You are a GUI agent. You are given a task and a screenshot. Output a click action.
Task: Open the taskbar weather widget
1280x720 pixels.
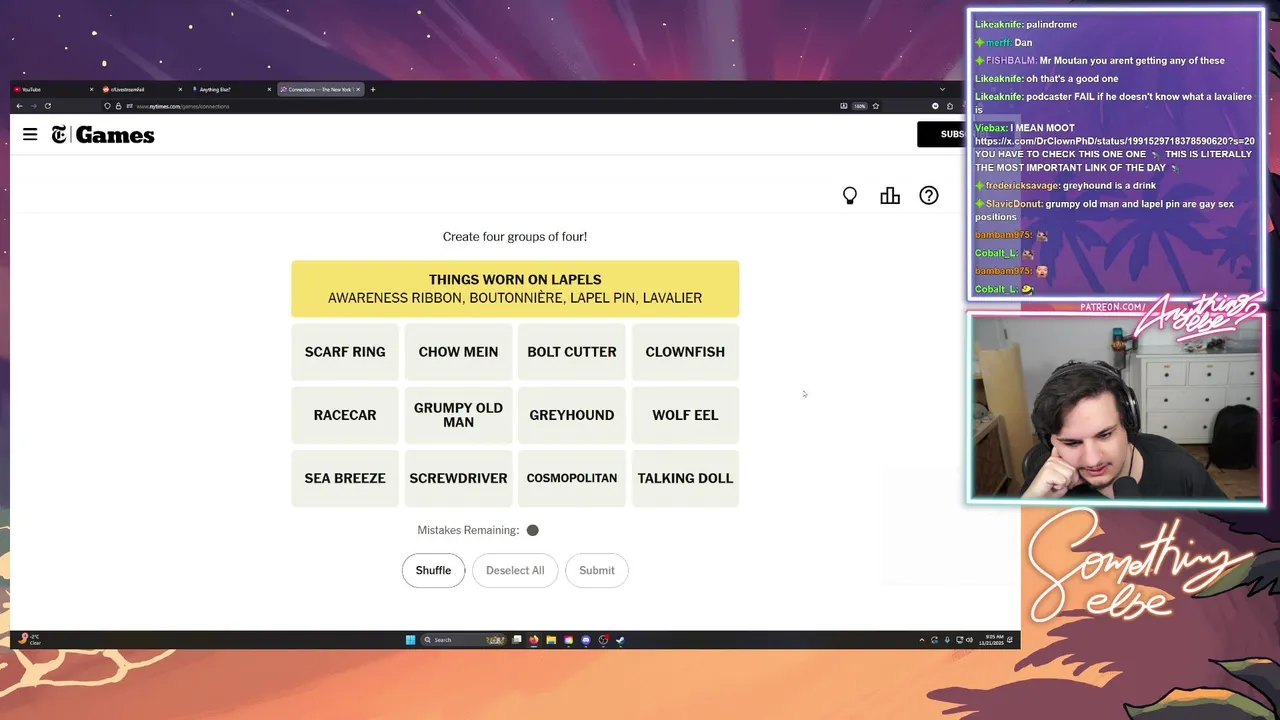pyautogui.click(x=30, y=640)
